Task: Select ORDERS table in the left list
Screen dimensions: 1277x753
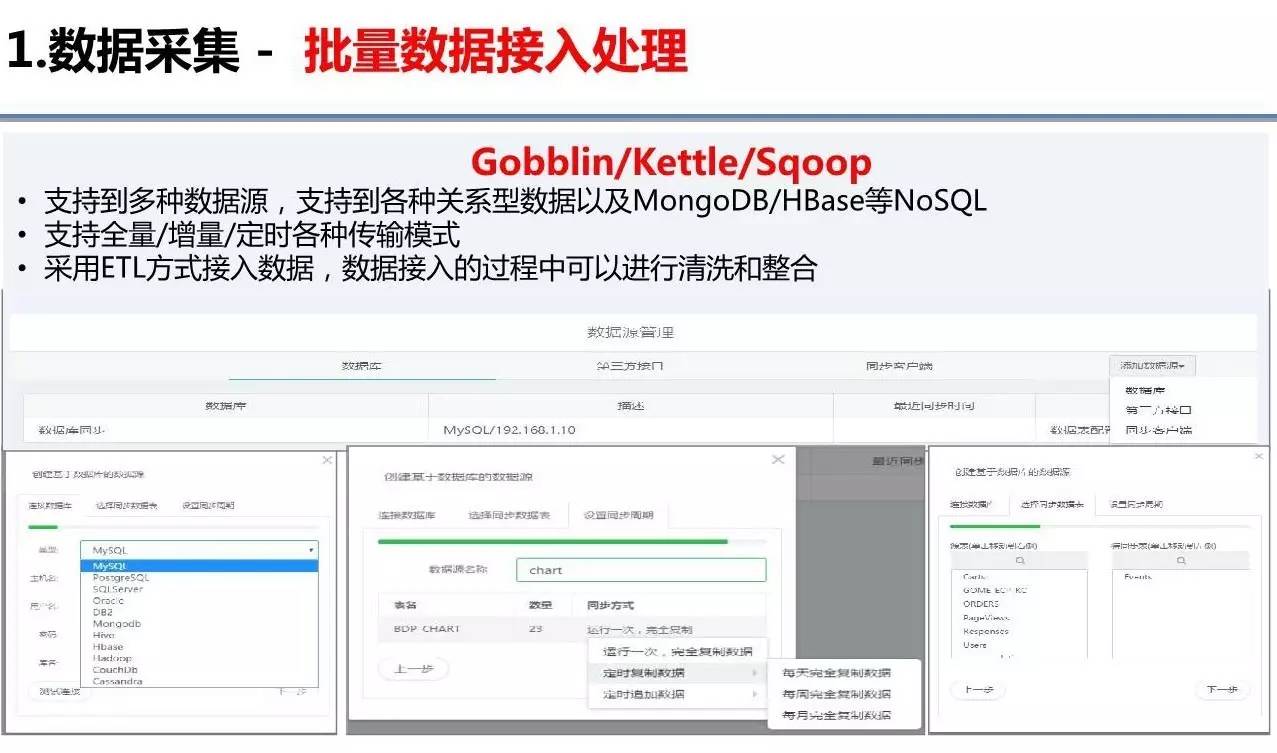Action: 981,604
